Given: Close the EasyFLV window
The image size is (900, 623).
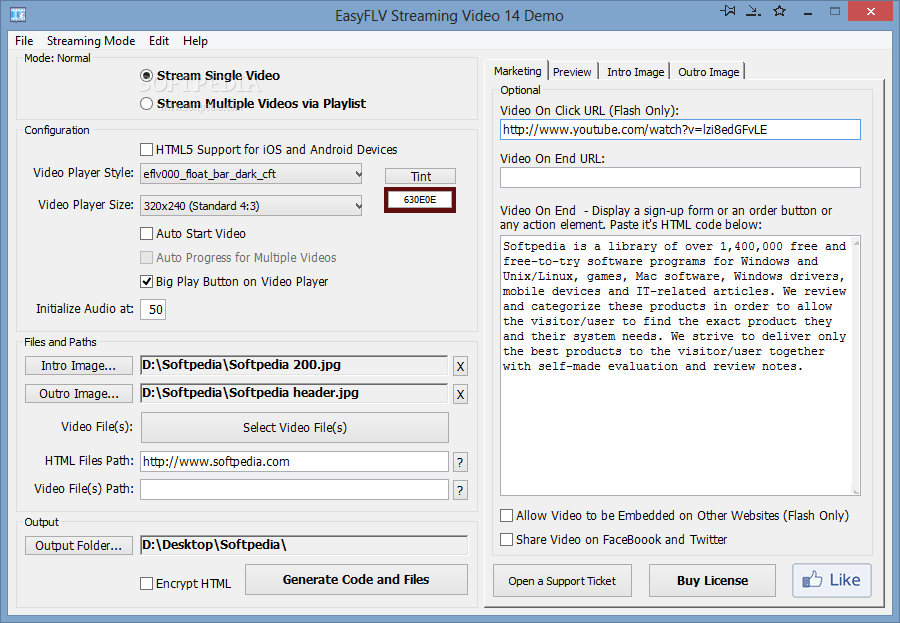Looking at the screenshot, I should pos(871,11).
